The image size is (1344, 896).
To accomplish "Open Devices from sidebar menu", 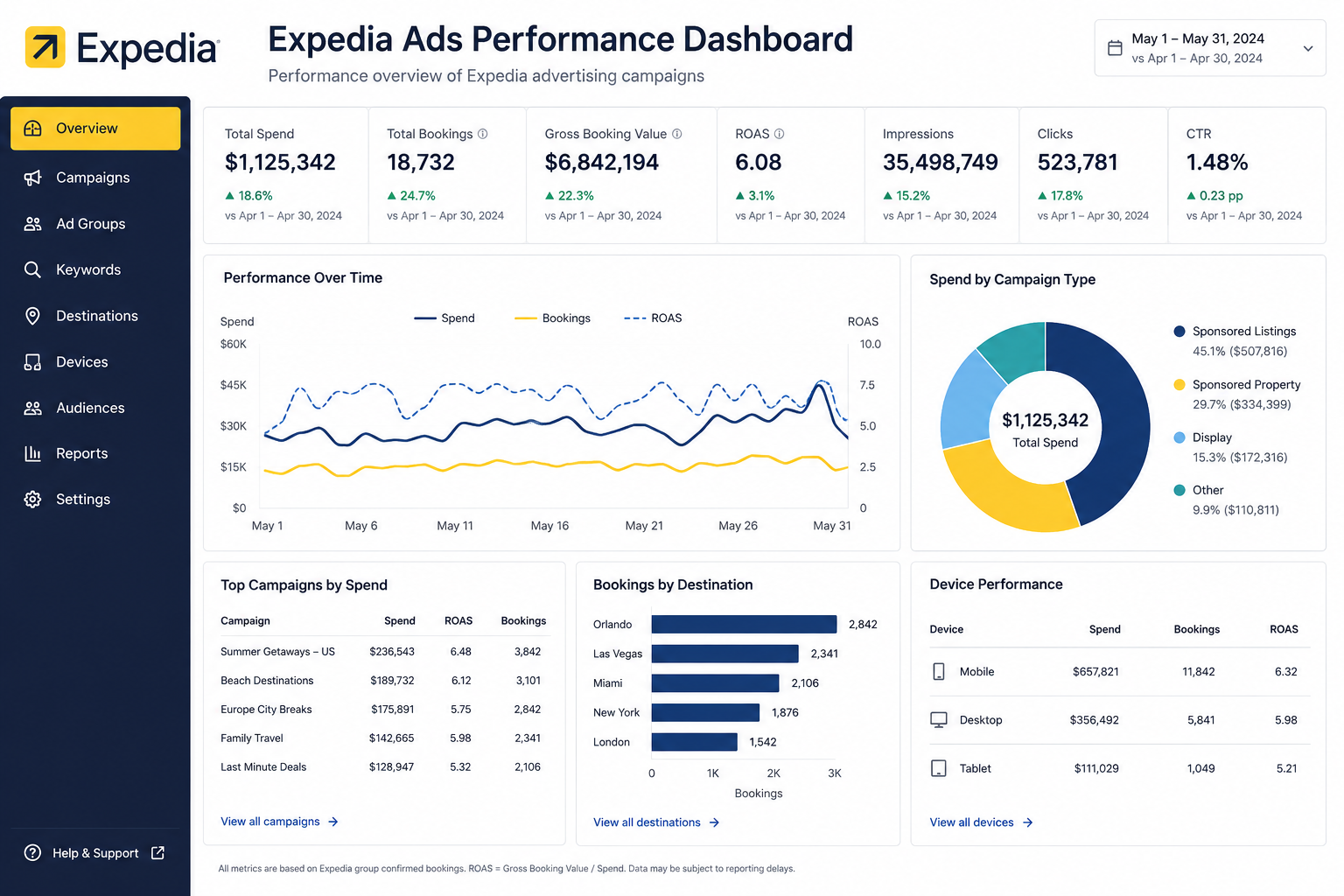I will pos(95,362).
